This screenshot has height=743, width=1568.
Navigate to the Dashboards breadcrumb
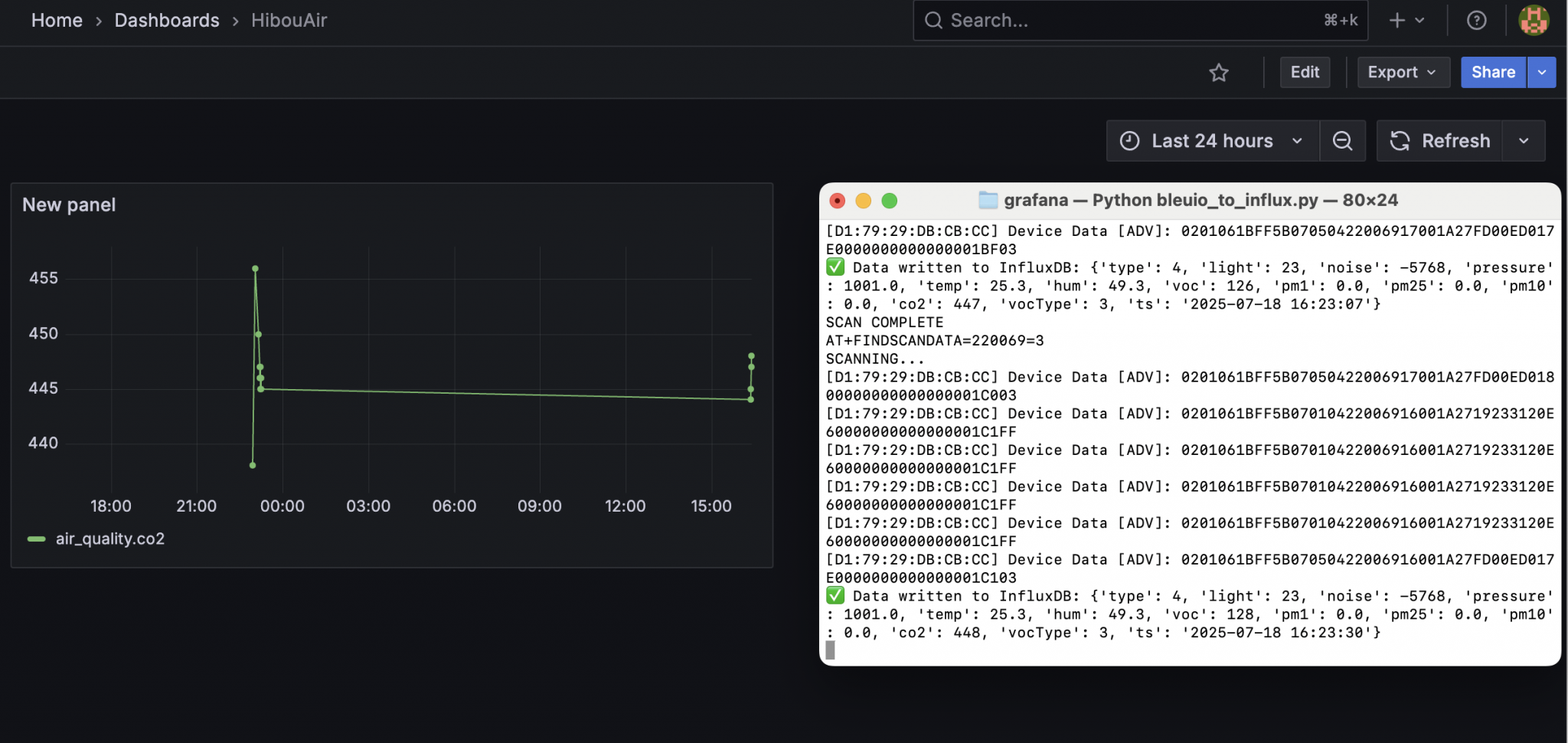click(x=167, y=21)
